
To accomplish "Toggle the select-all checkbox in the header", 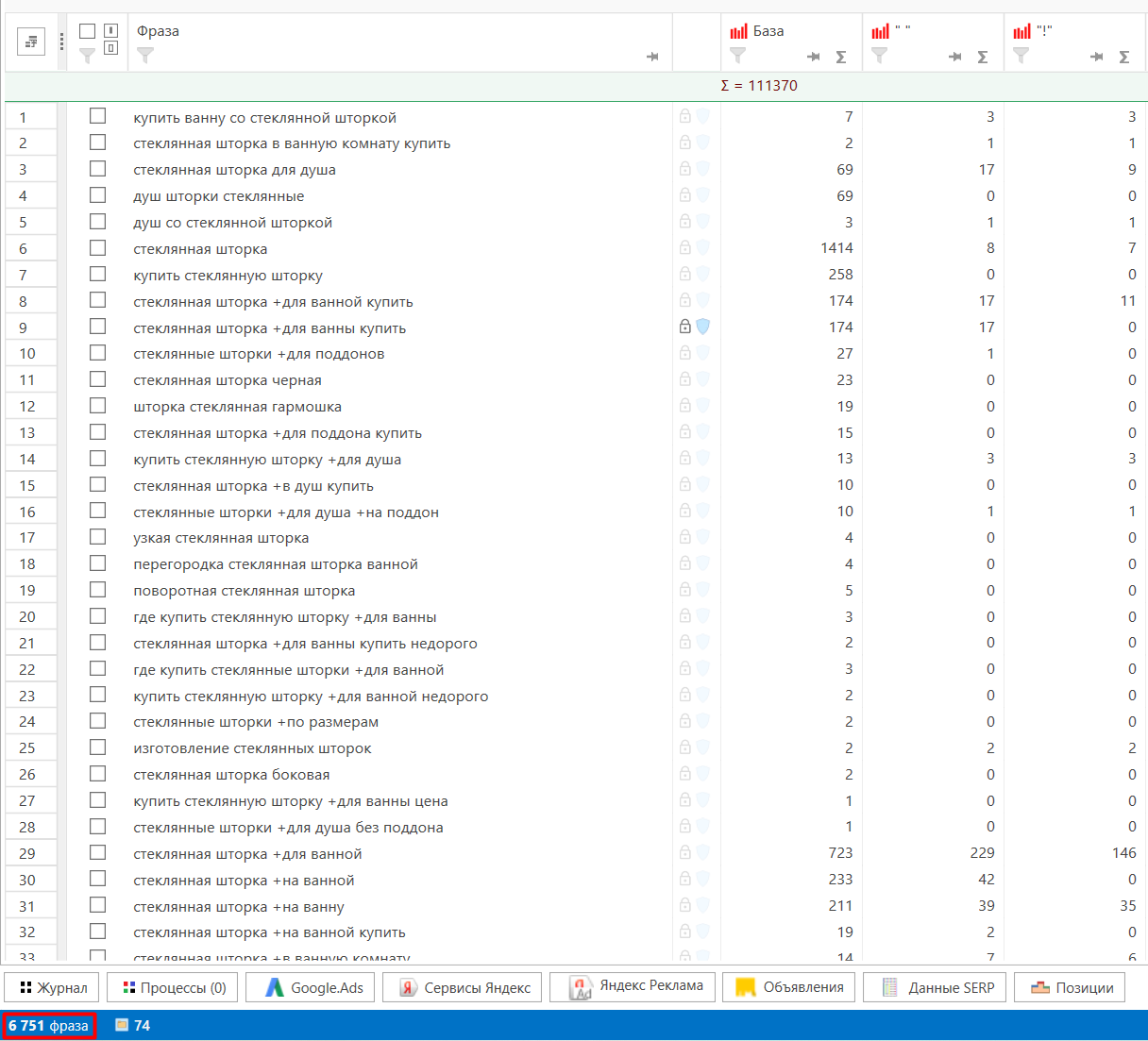I will coord(87,31).
